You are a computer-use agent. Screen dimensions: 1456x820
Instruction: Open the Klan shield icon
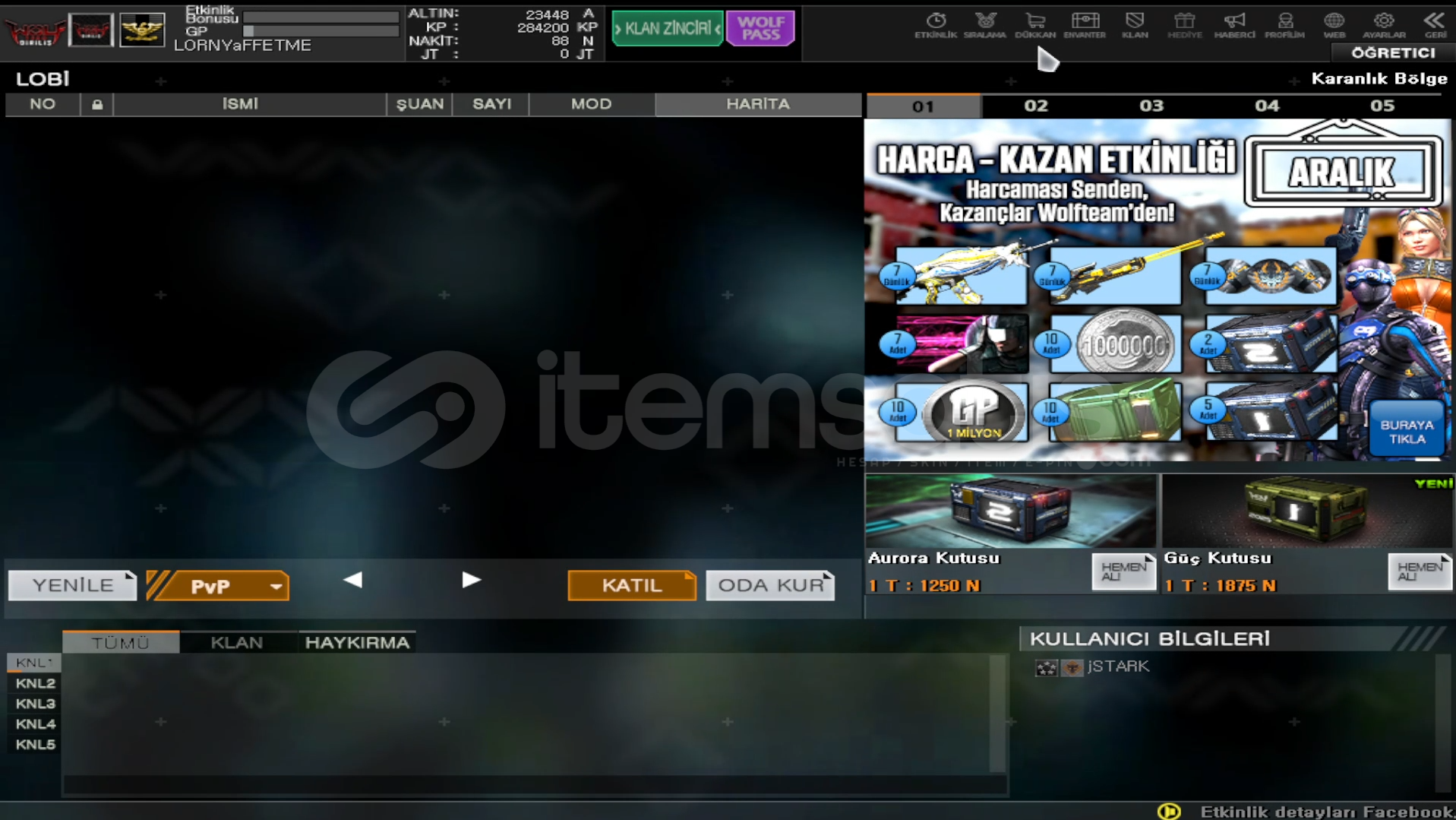[x=1135, y=25]
